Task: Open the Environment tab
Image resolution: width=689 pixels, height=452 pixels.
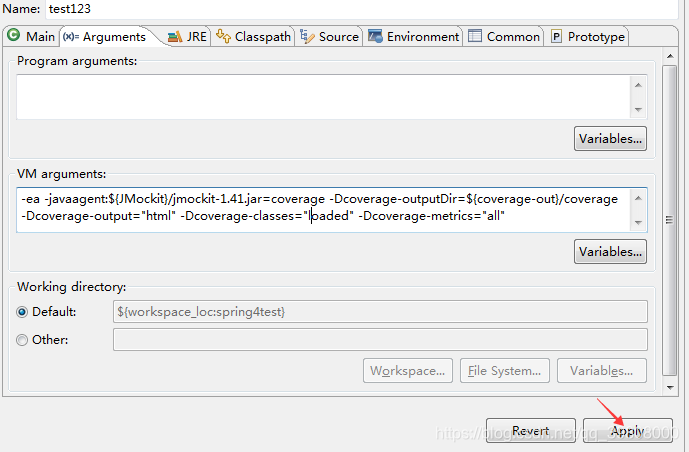Action: pos(413,36)
